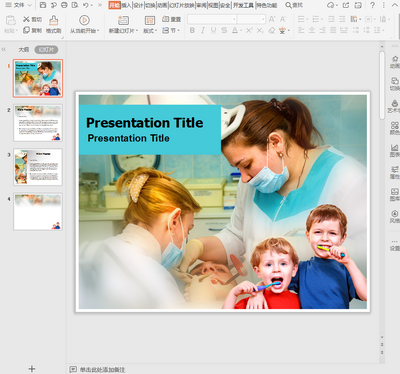The image size is (400, 374).
Task: Open the Developer Tools (开发工具) tab
Action: (243, 5)
